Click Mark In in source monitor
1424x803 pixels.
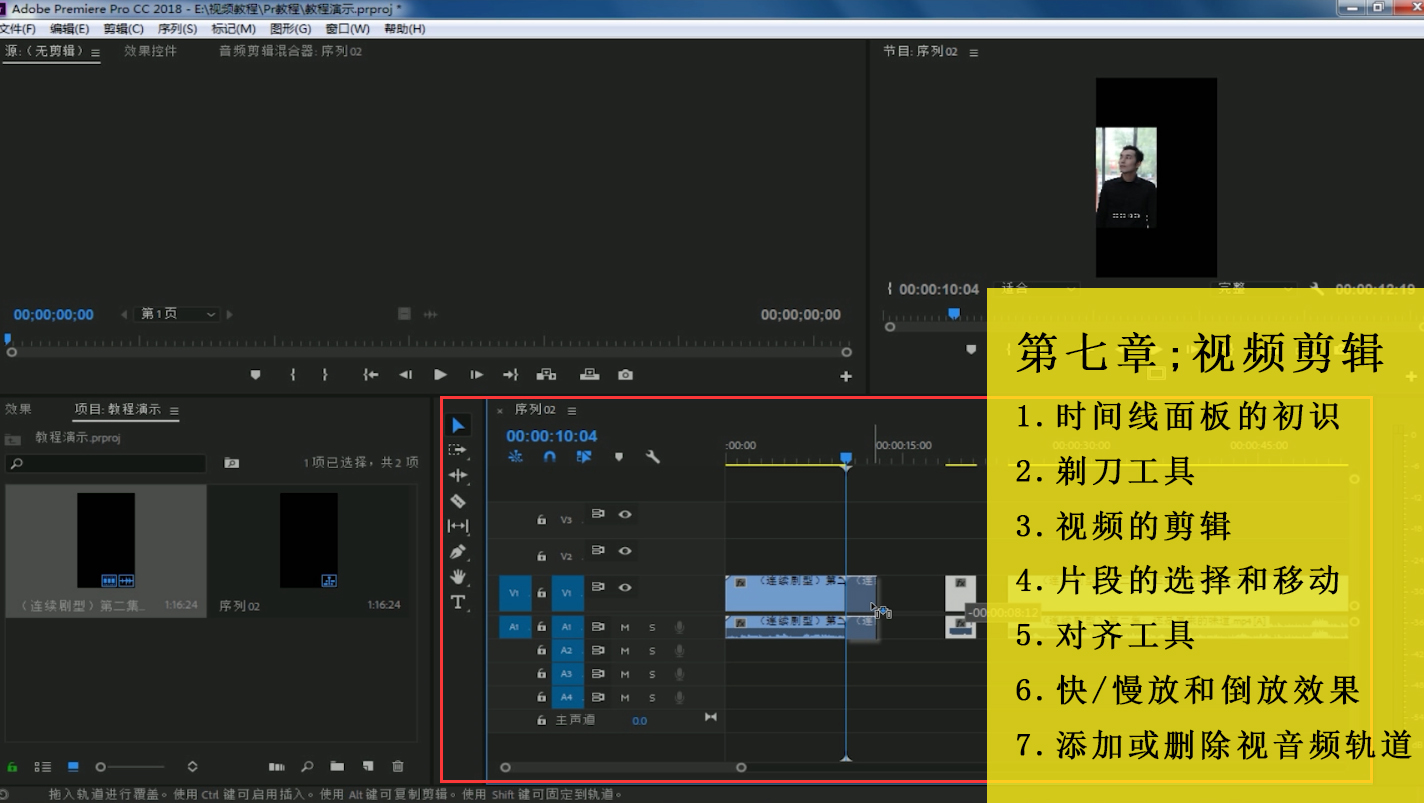pyautogui.click(x=292, y=375)
